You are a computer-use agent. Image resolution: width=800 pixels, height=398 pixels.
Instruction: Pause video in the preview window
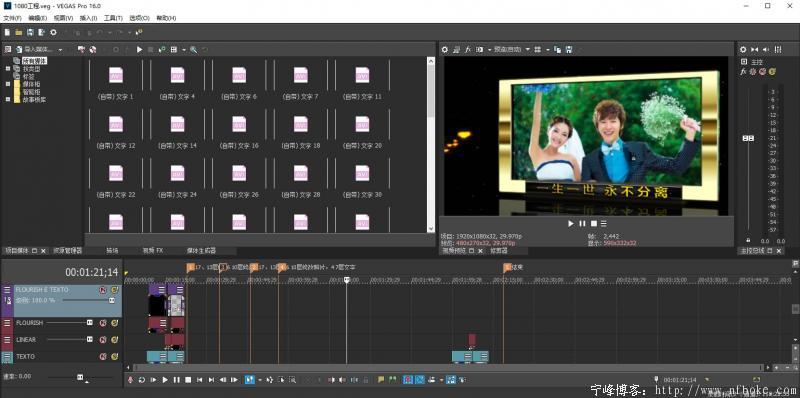583,223
